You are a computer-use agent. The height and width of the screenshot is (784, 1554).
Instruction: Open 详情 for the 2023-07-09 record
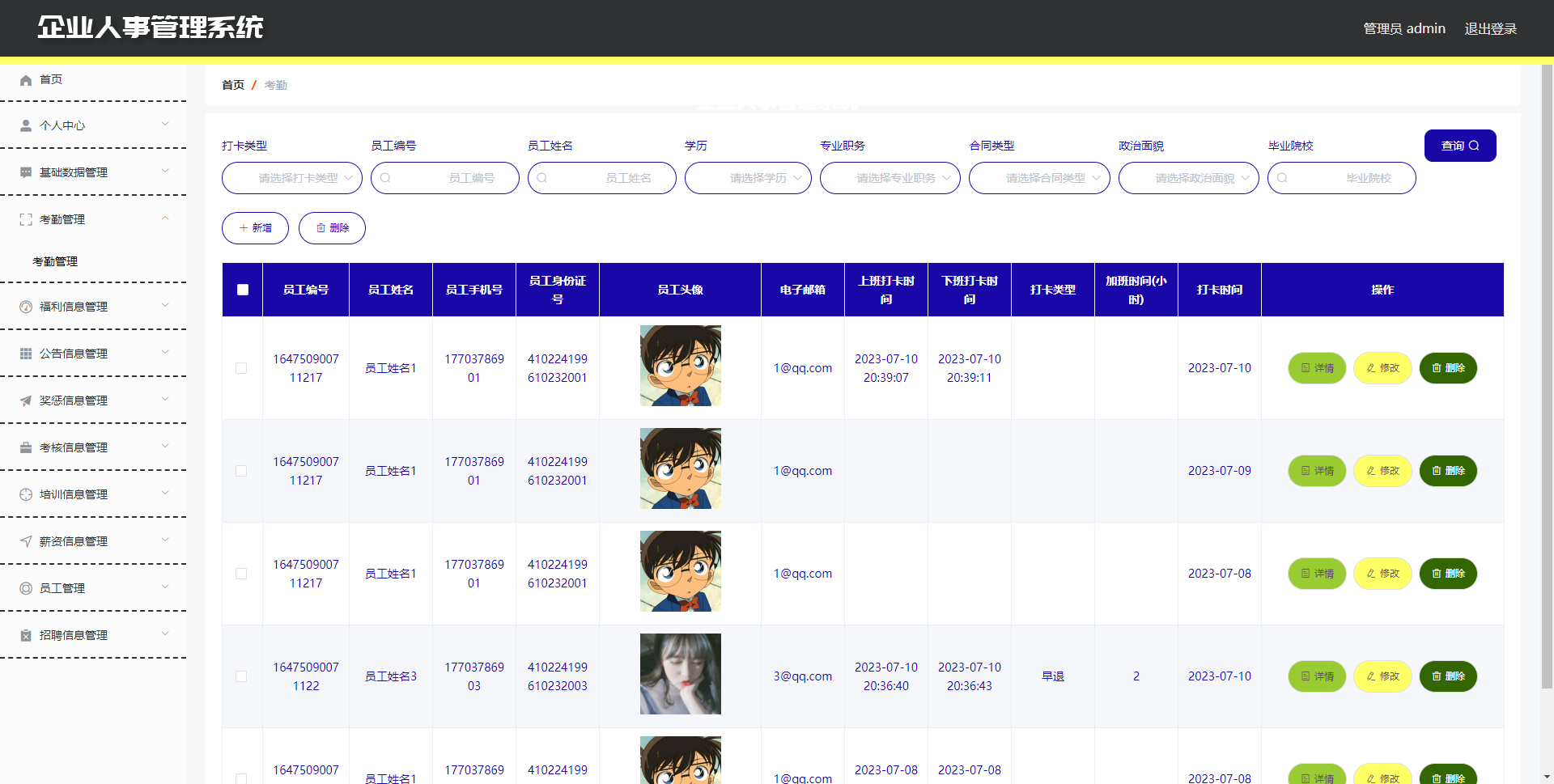pyautogui.click(x=1317, y=471)
